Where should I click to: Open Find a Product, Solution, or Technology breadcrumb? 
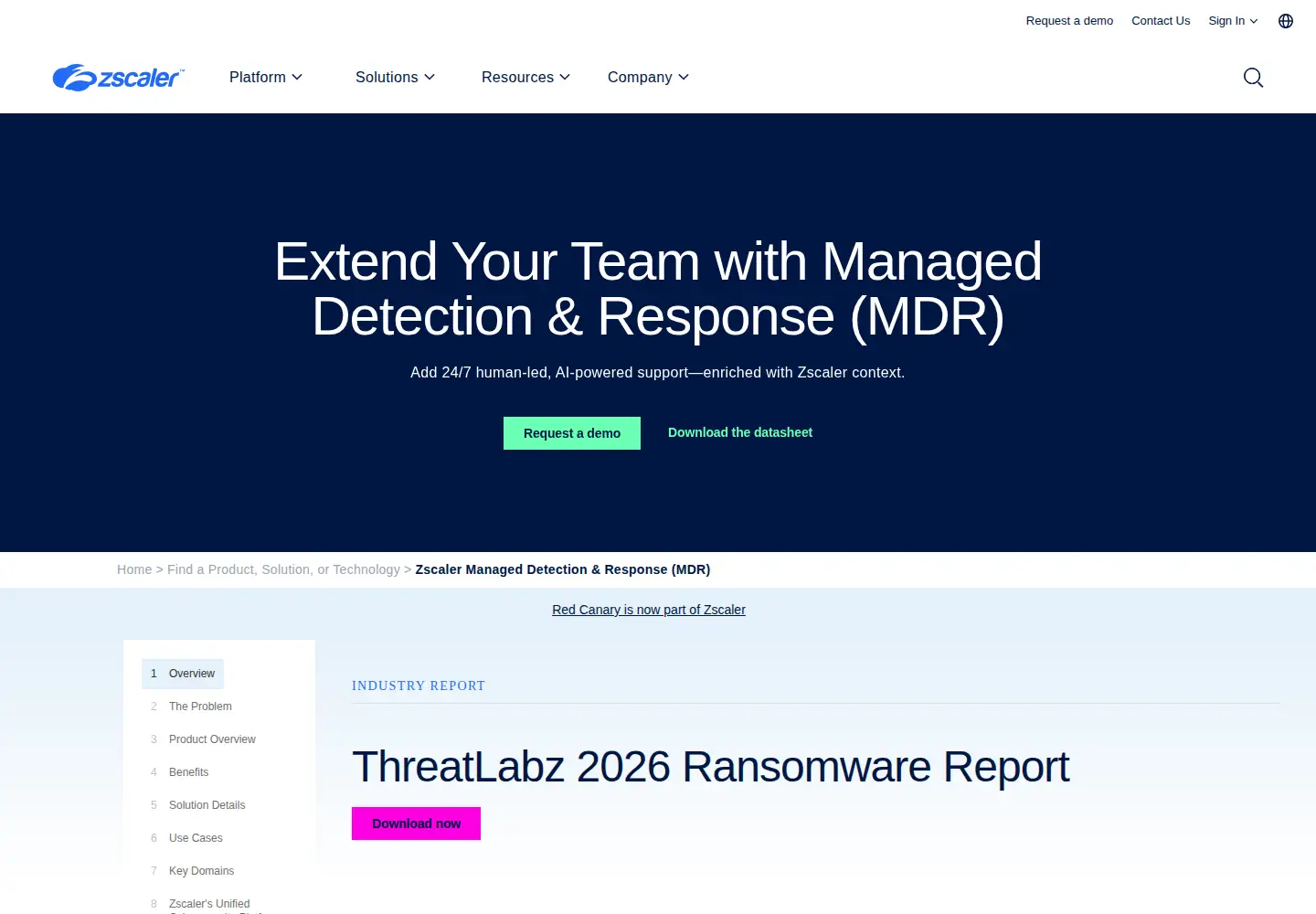pyautogui.click(x=283, y=569)
